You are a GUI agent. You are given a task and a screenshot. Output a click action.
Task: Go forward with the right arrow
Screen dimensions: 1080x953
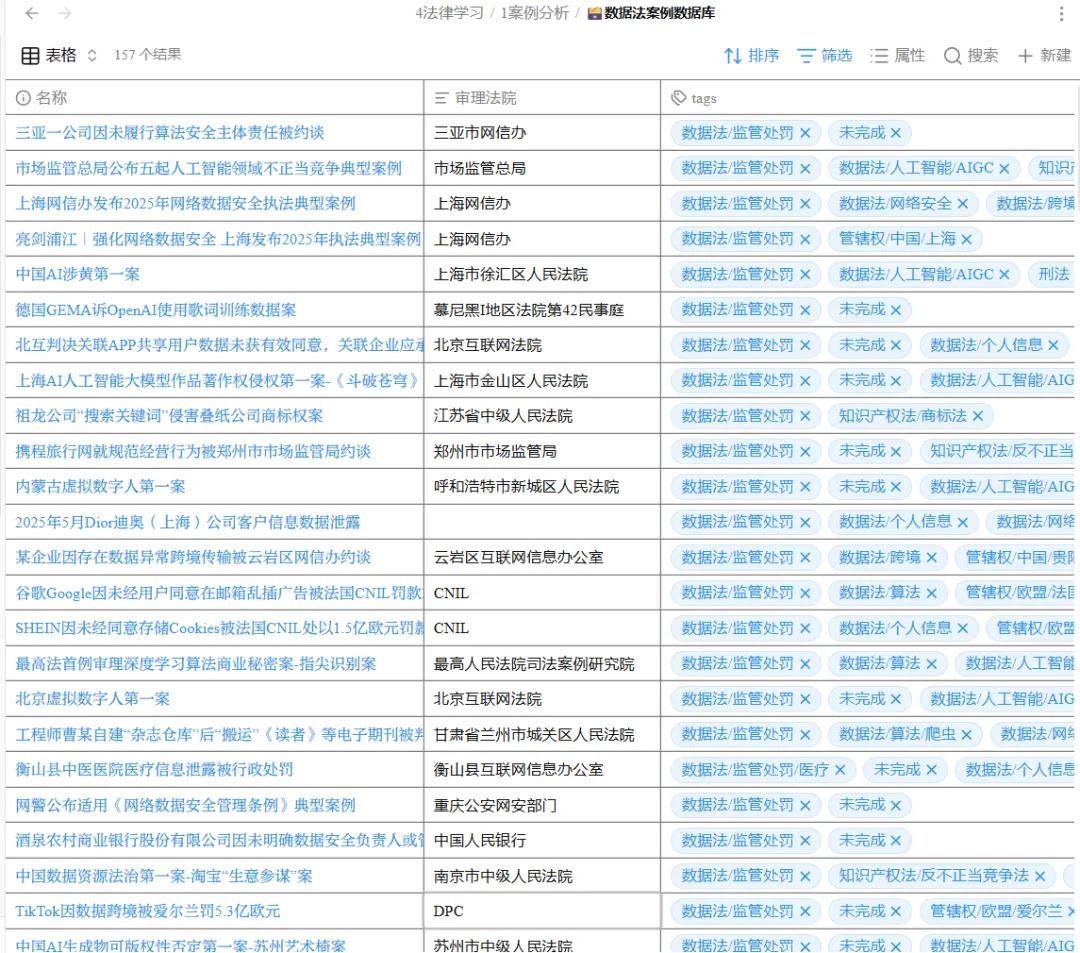pyautogui.click(x=65, y=13)
